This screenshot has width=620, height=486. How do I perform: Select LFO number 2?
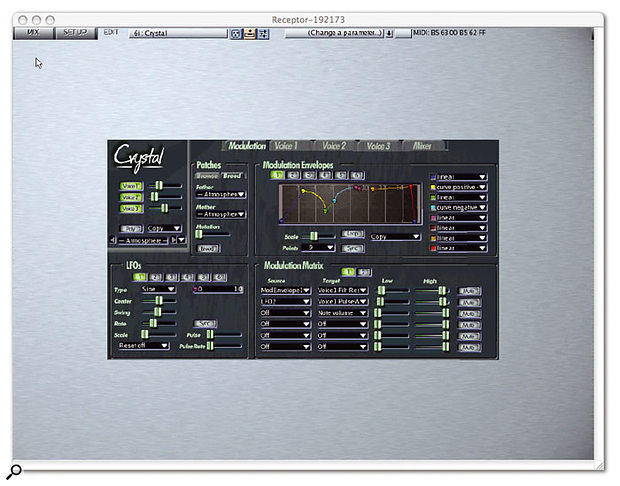click(156, 277)
